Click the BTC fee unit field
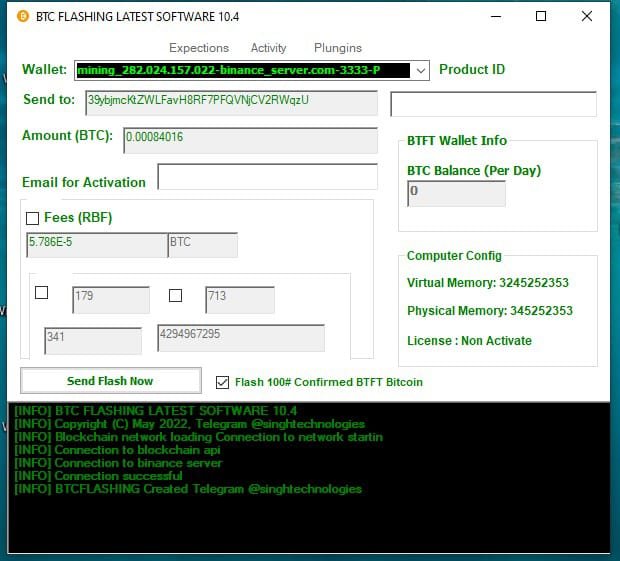620x561 pixels. (203, 245)
